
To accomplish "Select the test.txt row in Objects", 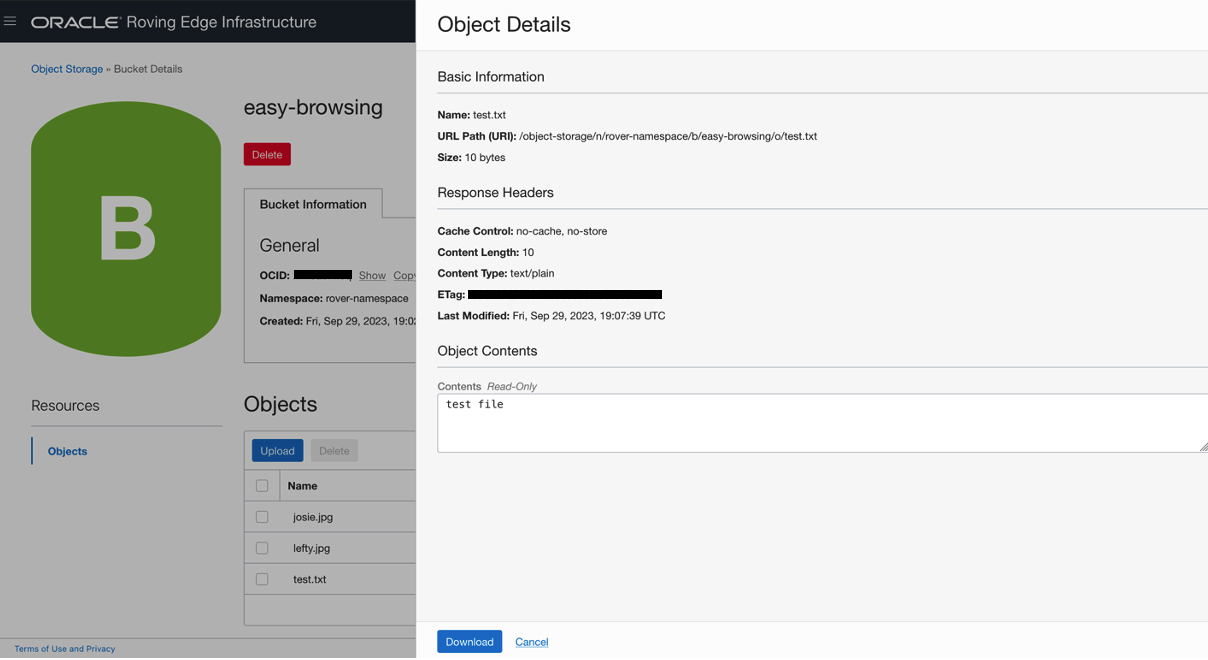I will pos(308,578).
